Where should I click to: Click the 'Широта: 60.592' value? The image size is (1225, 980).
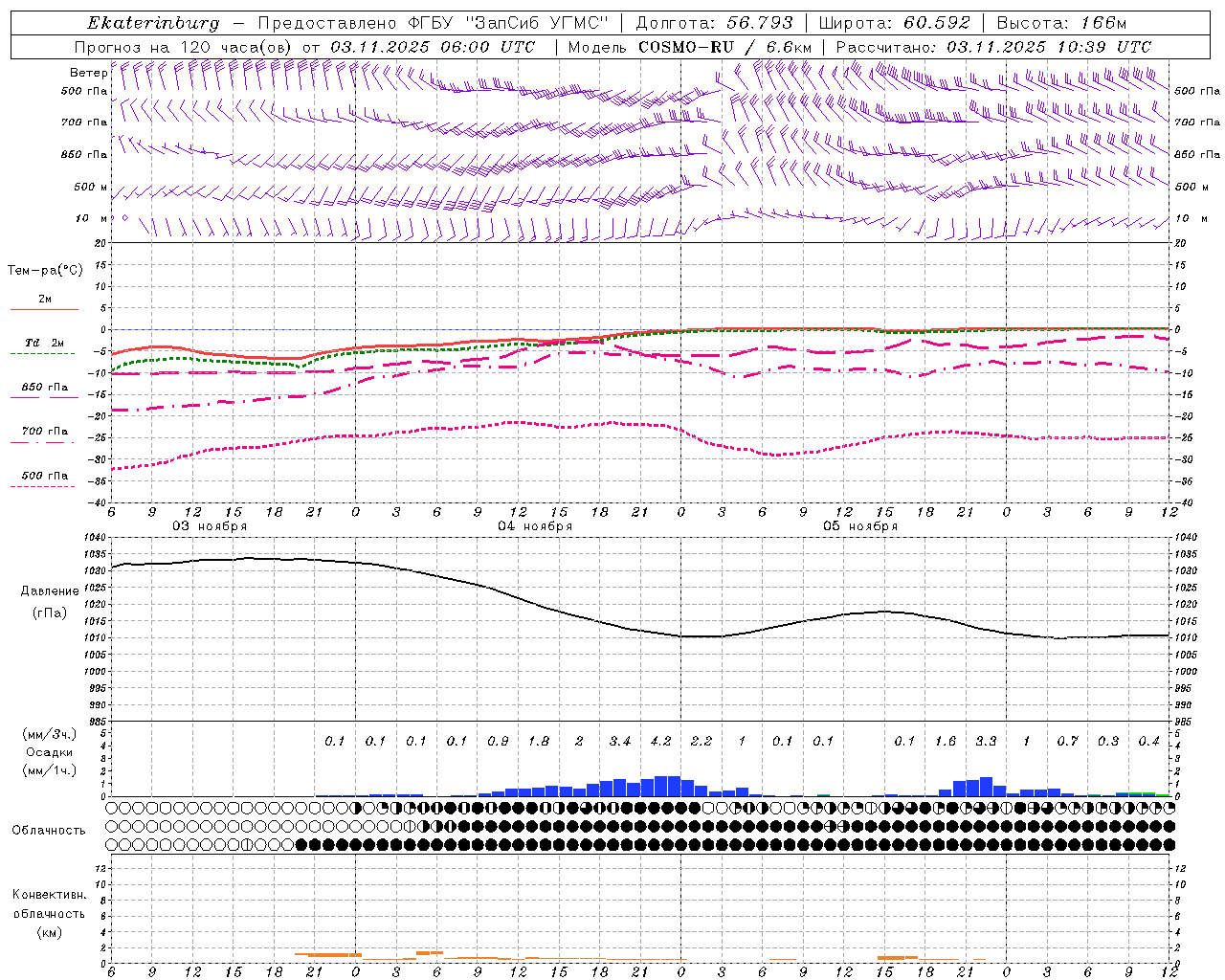click(x=895, y=23)
